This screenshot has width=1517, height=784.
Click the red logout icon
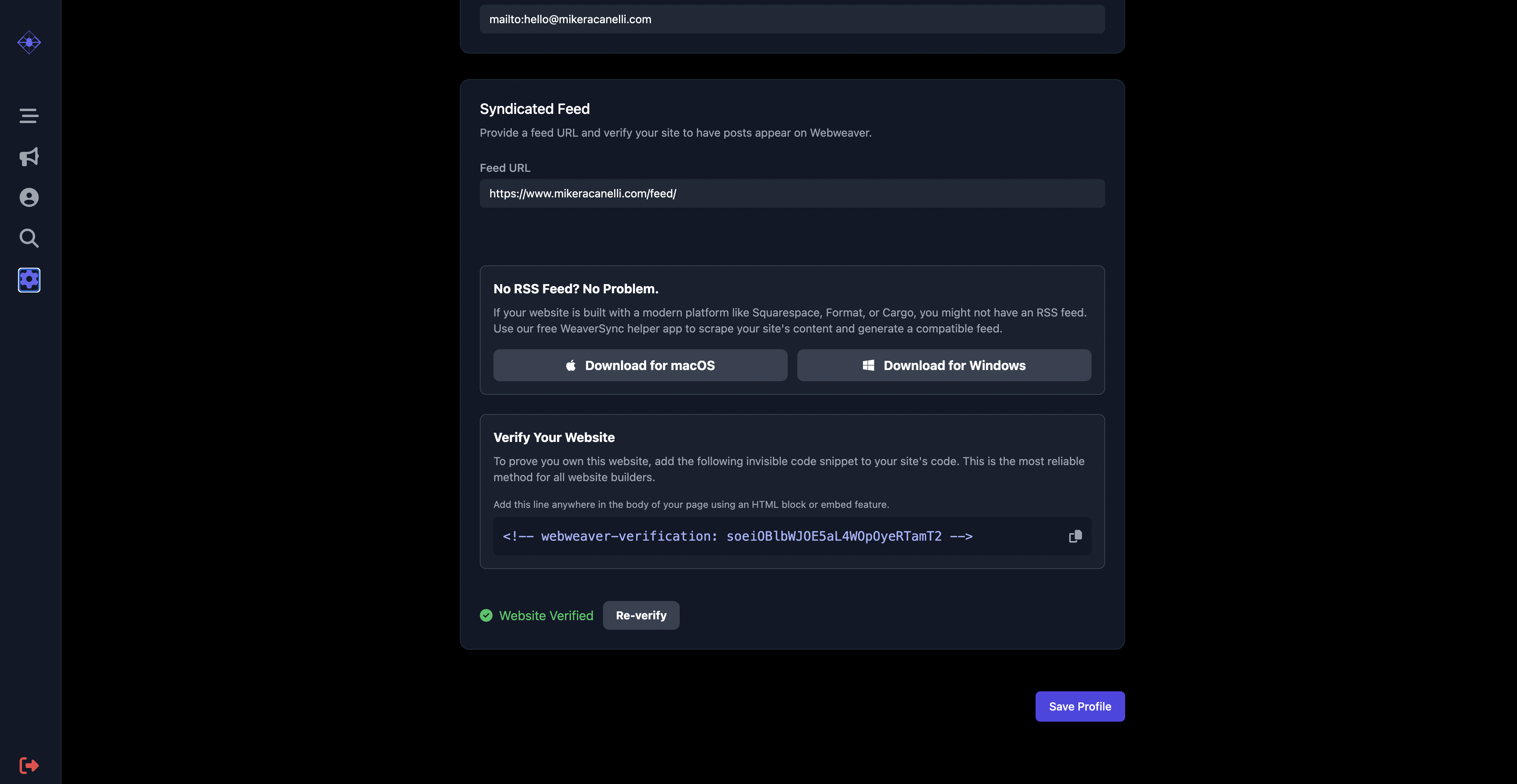(29, 765)
